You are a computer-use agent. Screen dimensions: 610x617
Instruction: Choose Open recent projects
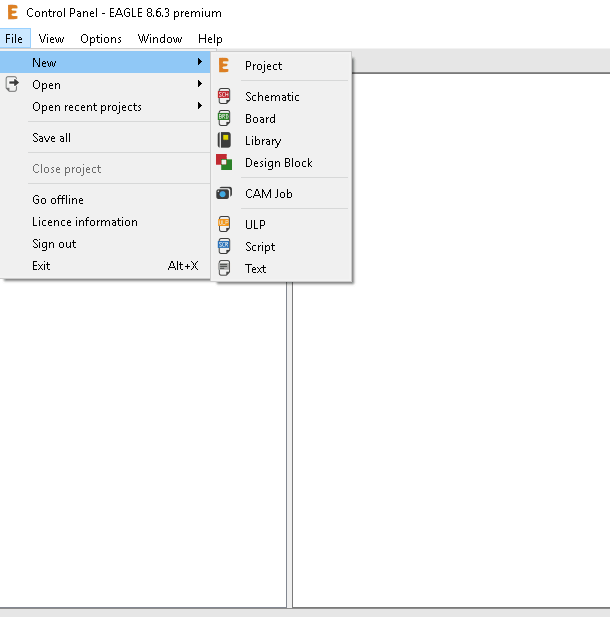tap(105, 107)
